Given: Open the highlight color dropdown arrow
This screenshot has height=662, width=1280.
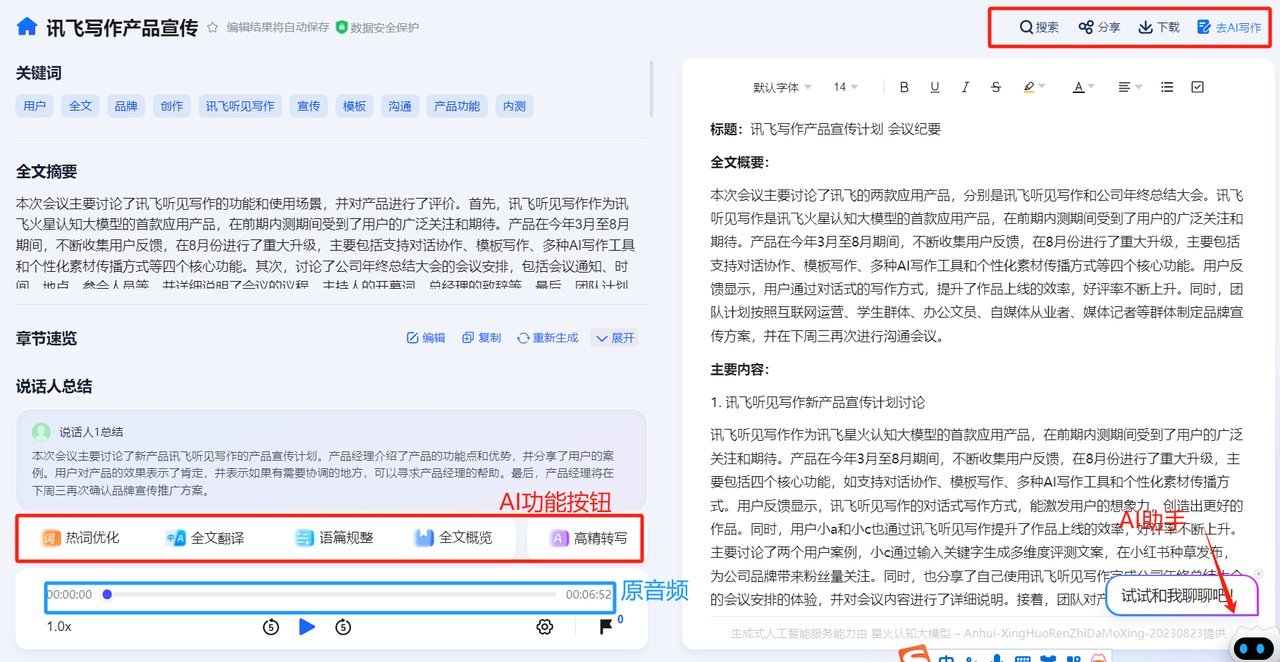Looking at the screenshot, I should pos(1042,87).
